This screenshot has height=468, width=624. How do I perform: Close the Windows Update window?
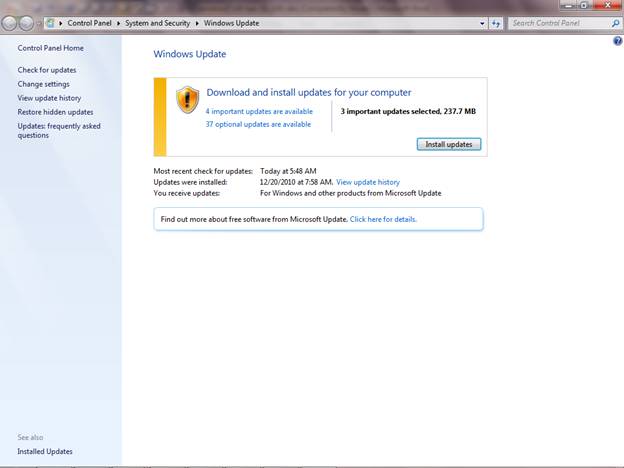pyautogui.click(x=608, y=5)
